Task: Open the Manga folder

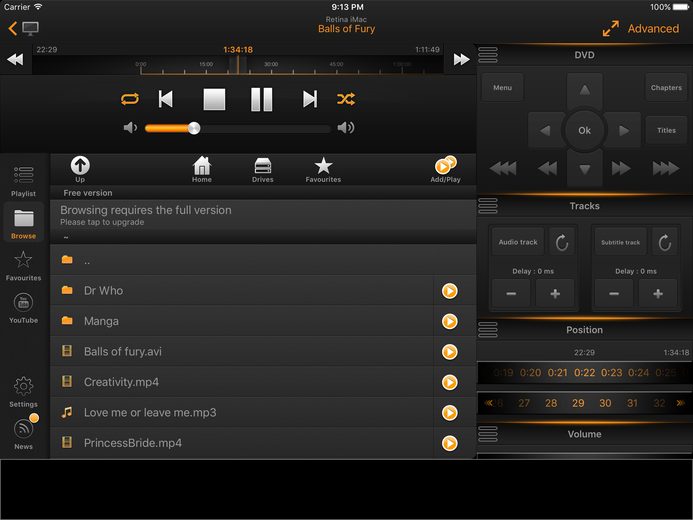Action: pos(242,321)
